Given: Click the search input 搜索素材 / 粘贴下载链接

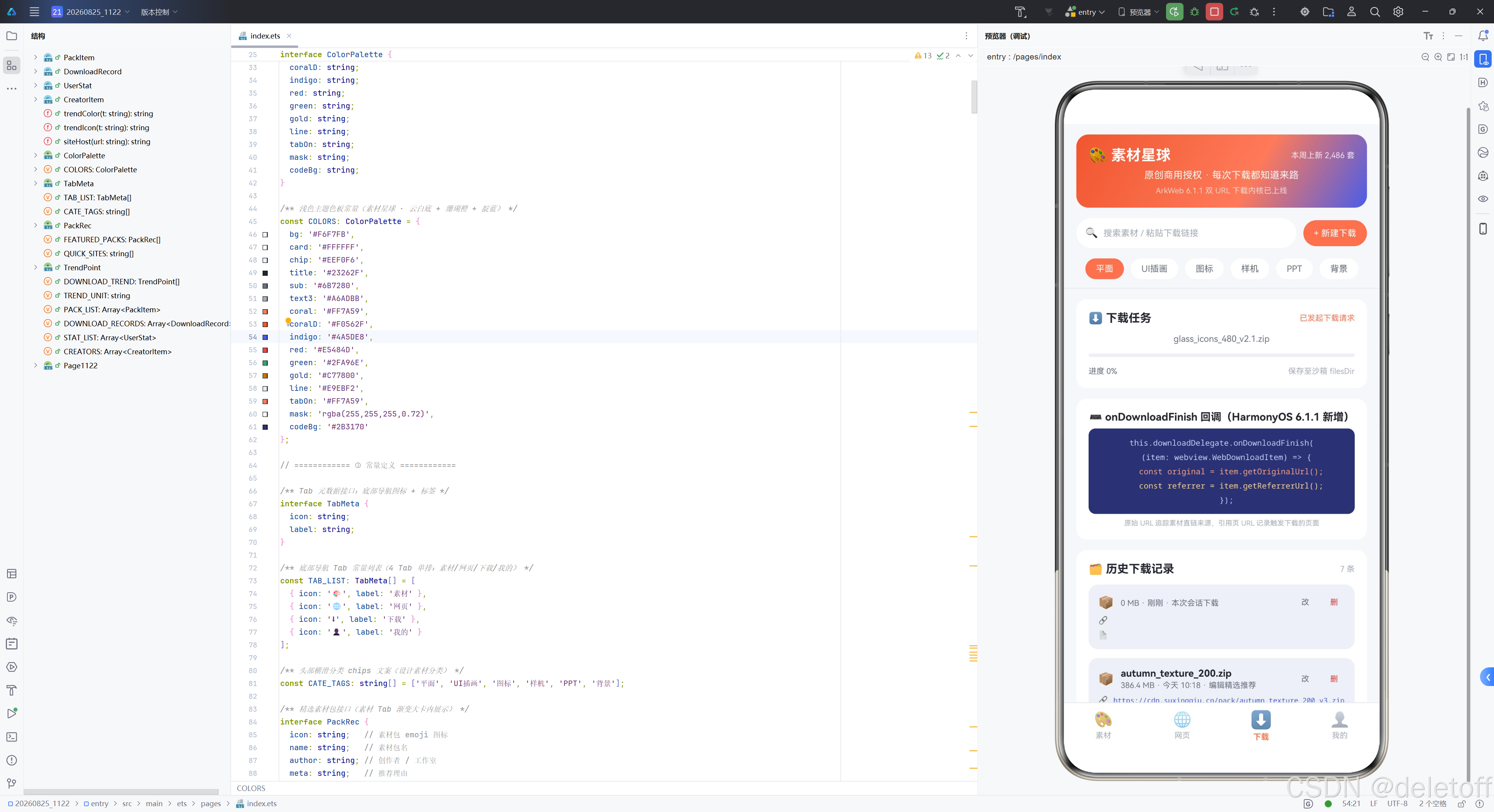Looking at the screenshot, I should coord(1186,233).
